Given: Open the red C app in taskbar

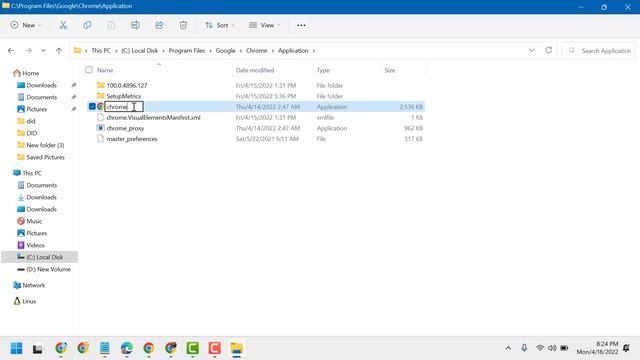Looking at the screenshot, I should [214, 348].
